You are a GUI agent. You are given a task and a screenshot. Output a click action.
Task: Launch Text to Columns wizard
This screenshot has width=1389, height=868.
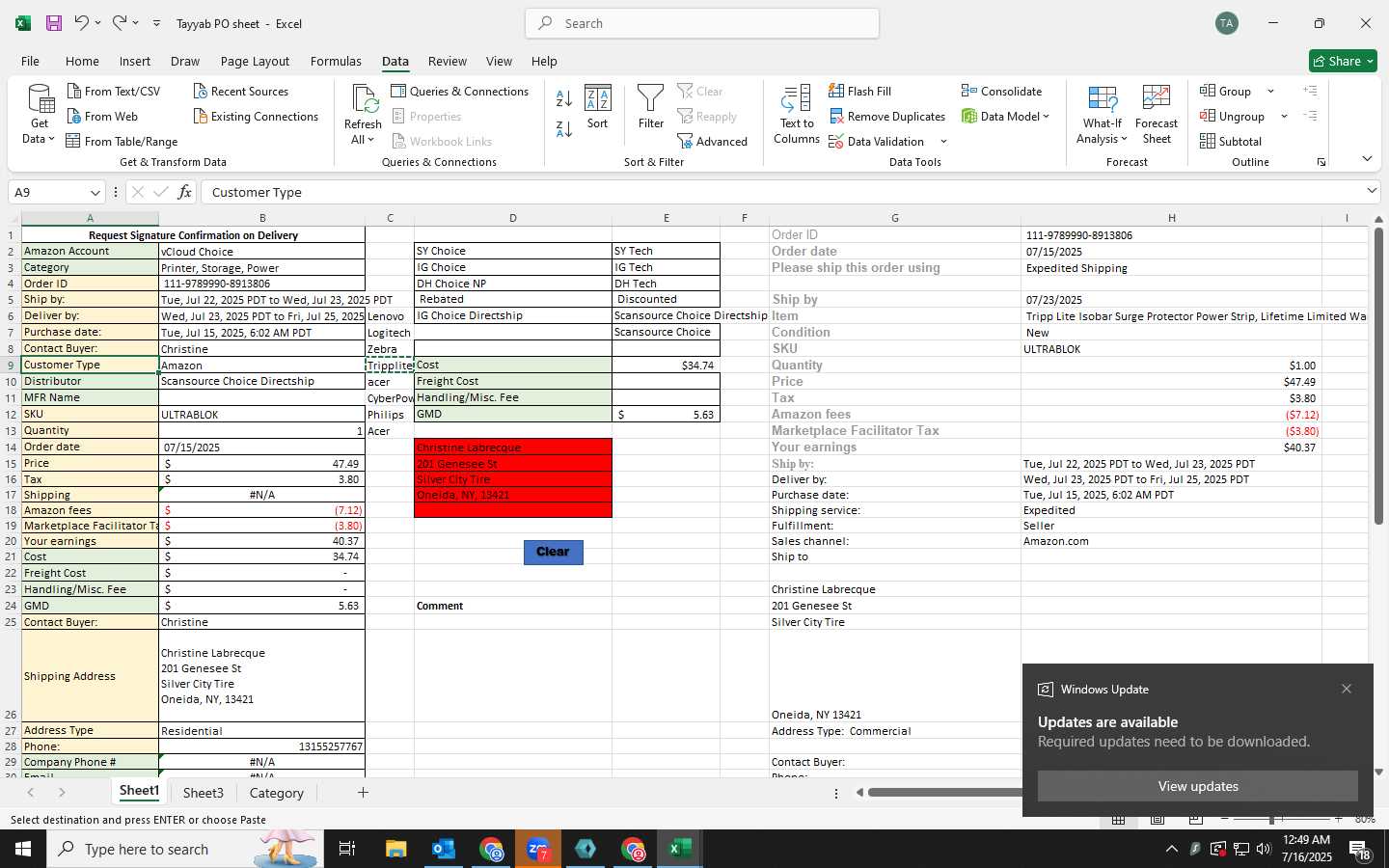[x=797, y=114]
